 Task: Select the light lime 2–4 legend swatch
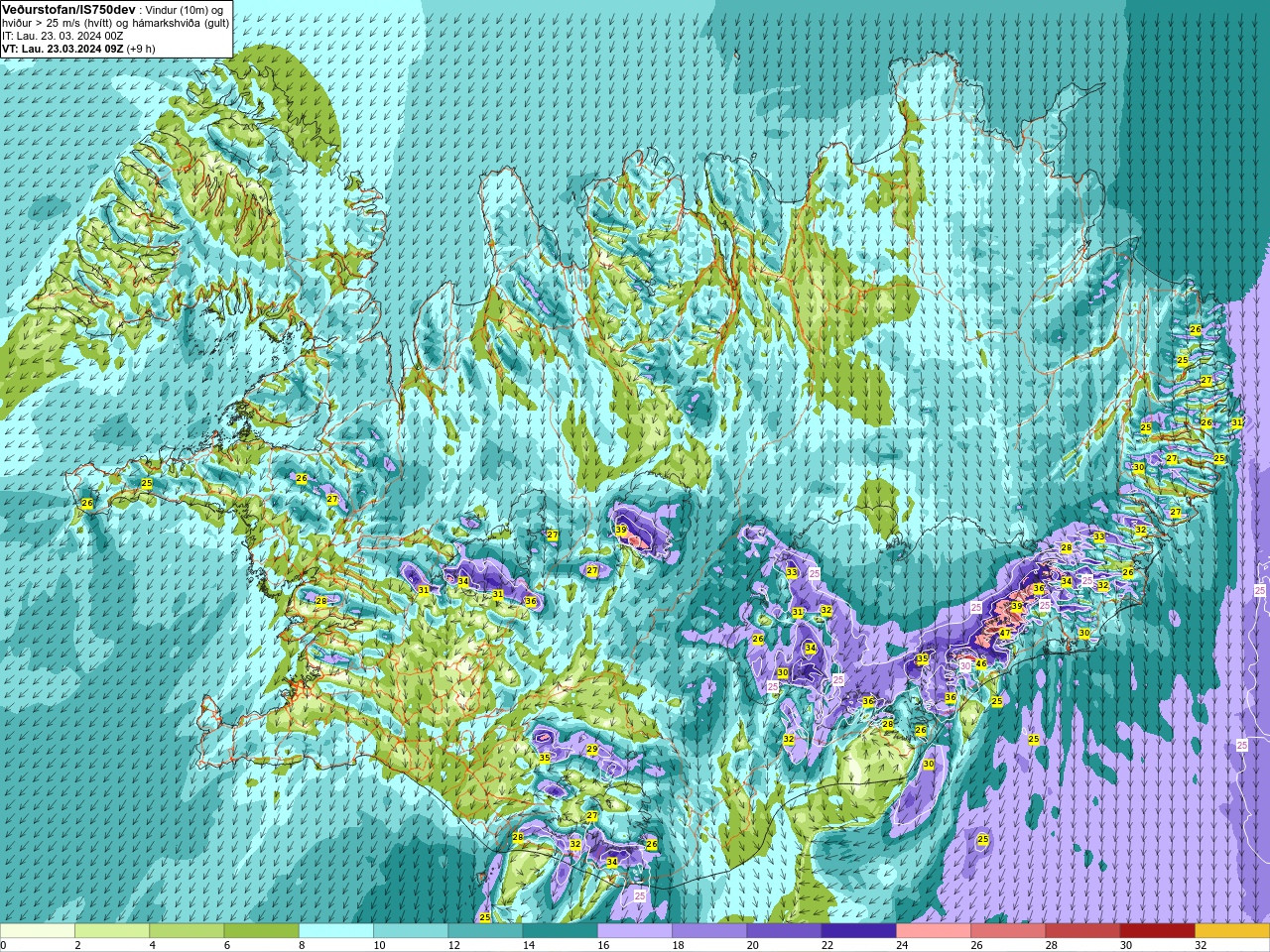112,931
